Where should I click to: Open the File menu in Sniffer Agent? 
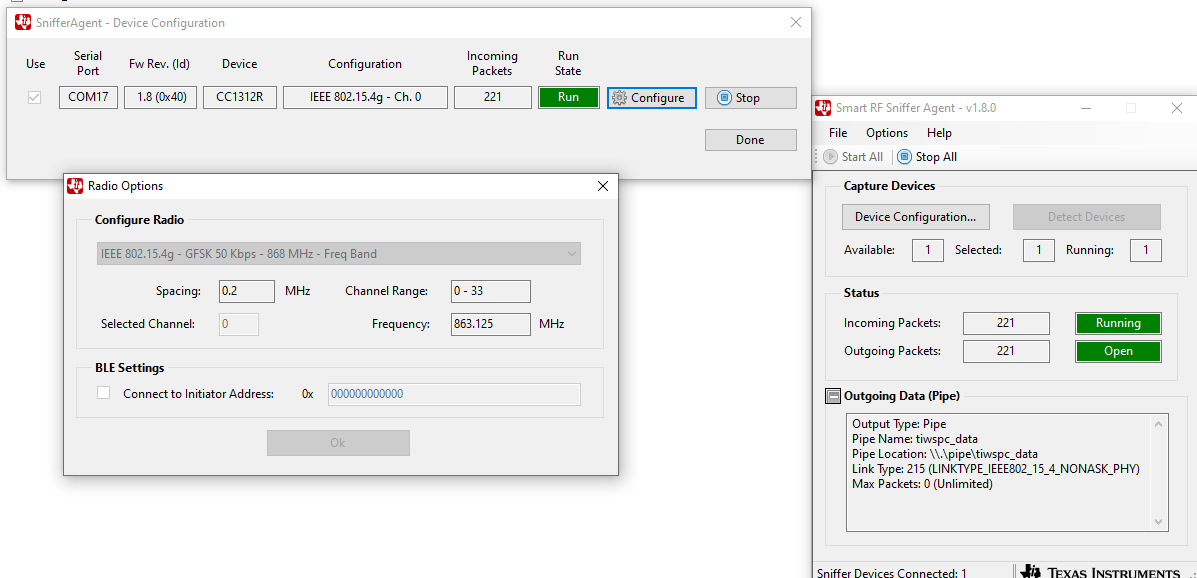(x=837, y=133)
